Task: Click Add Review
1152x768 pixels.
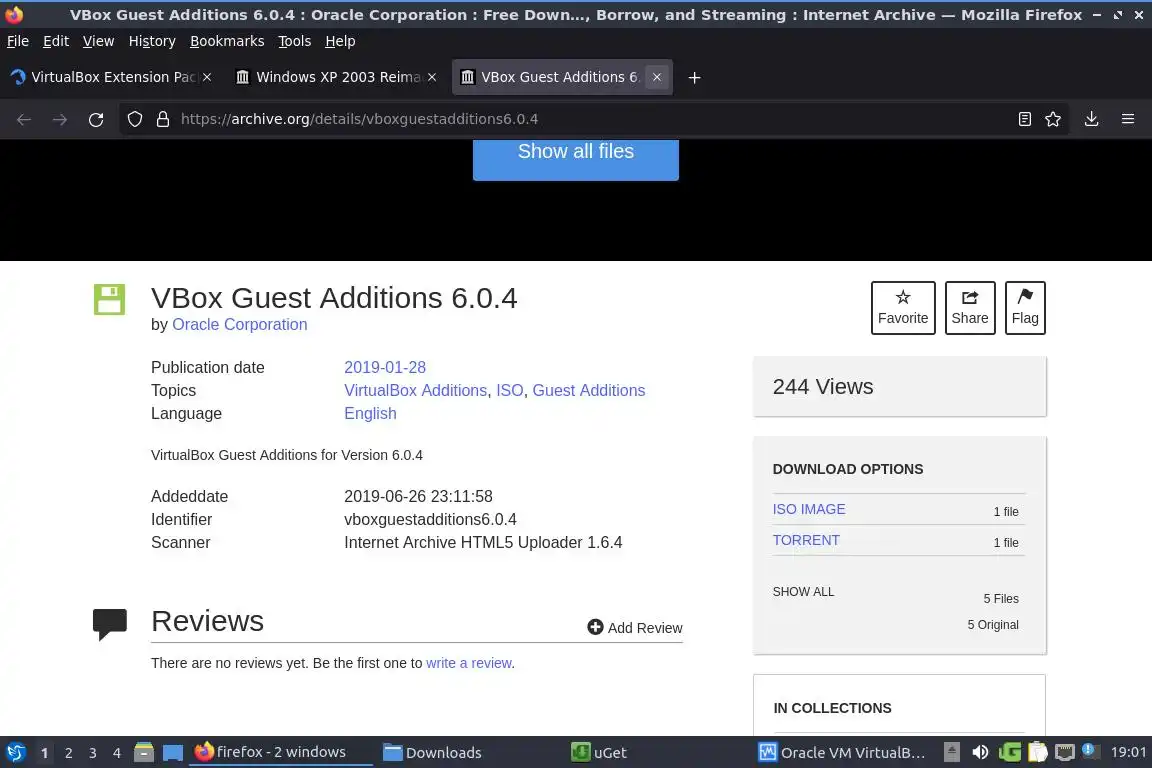Action: click(635, 628)
